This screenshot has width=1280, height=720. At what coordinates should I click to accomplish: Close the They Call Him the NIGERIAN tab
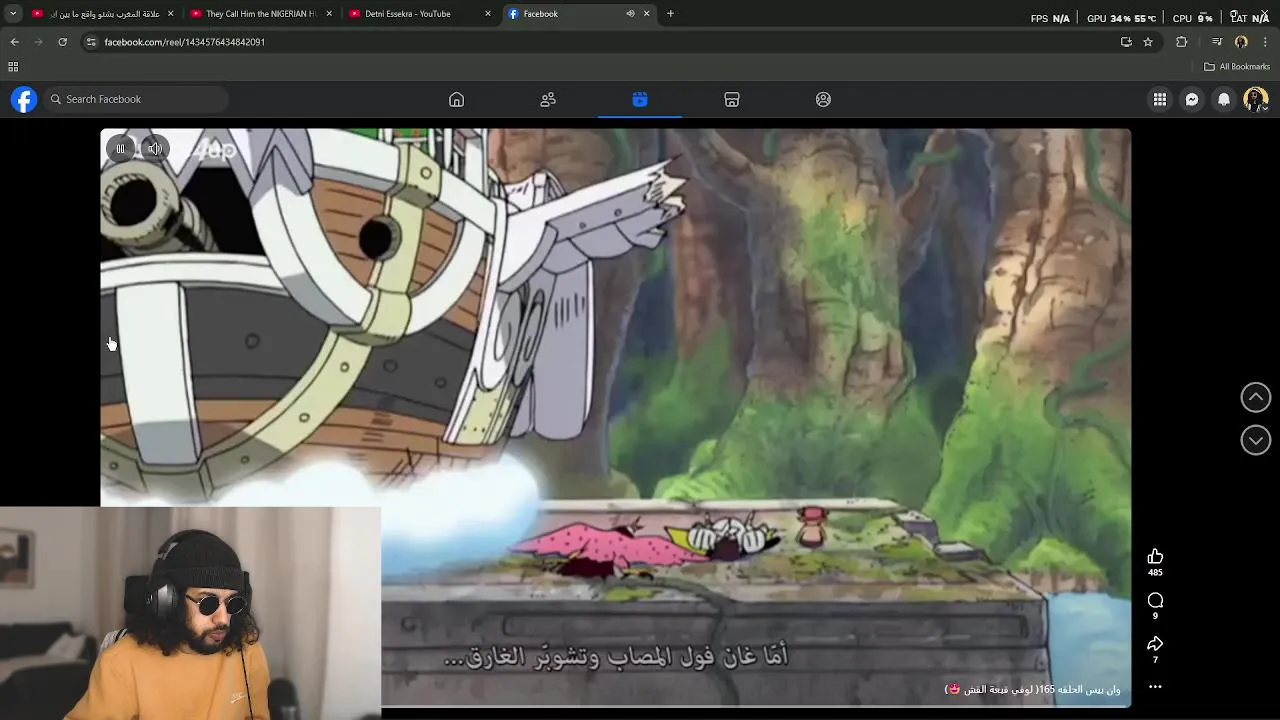[329, 14]
